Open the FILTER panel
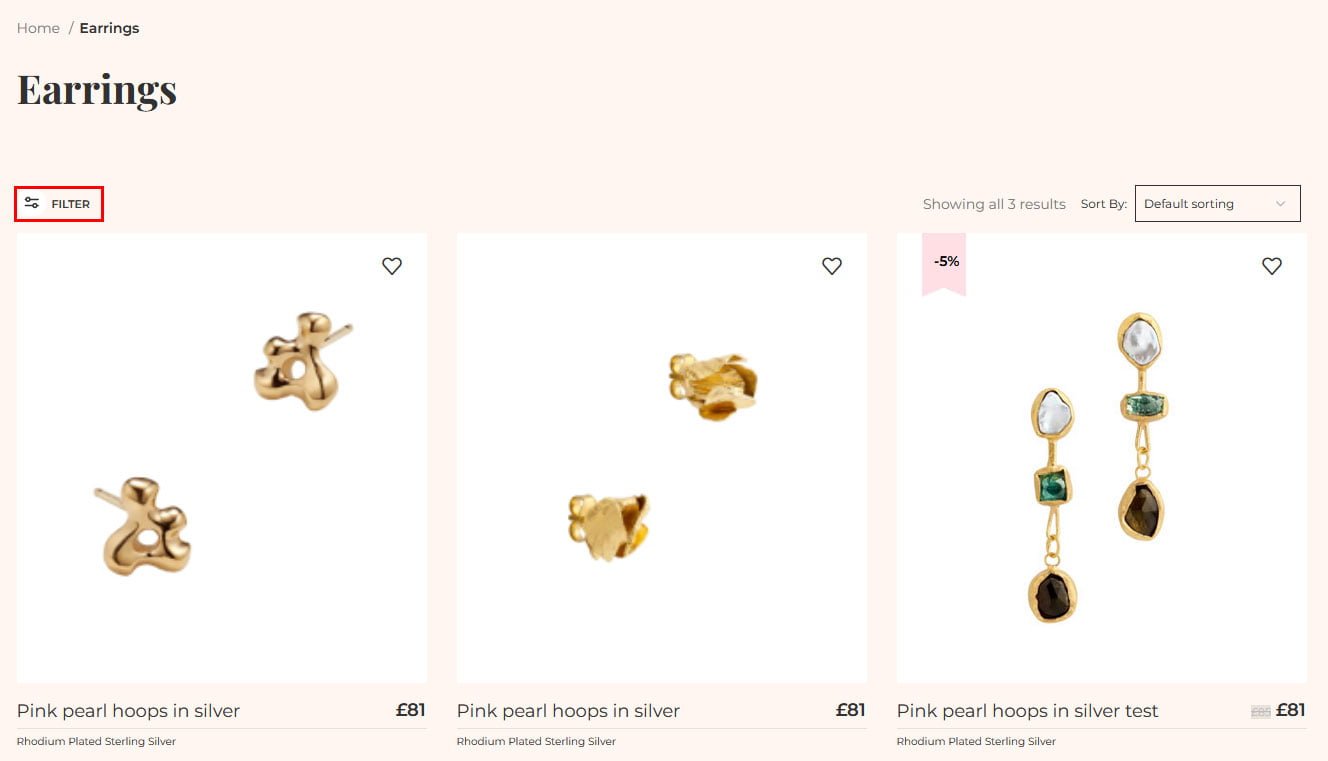Image resolution: width=1328 pixels, height=761 pixels. pyautogui.click(x=59, y=204)
